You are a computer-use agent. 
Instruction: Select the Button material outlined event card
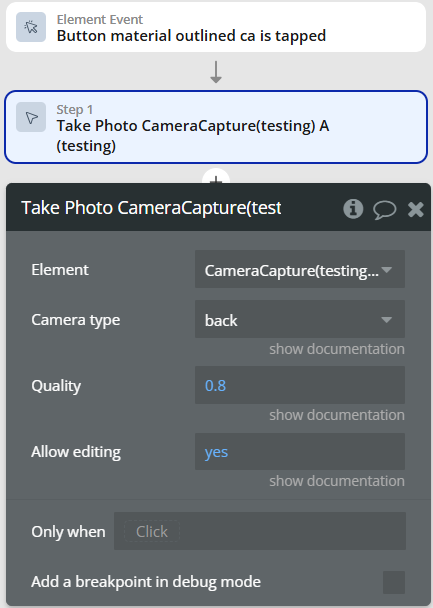point(216,27)
